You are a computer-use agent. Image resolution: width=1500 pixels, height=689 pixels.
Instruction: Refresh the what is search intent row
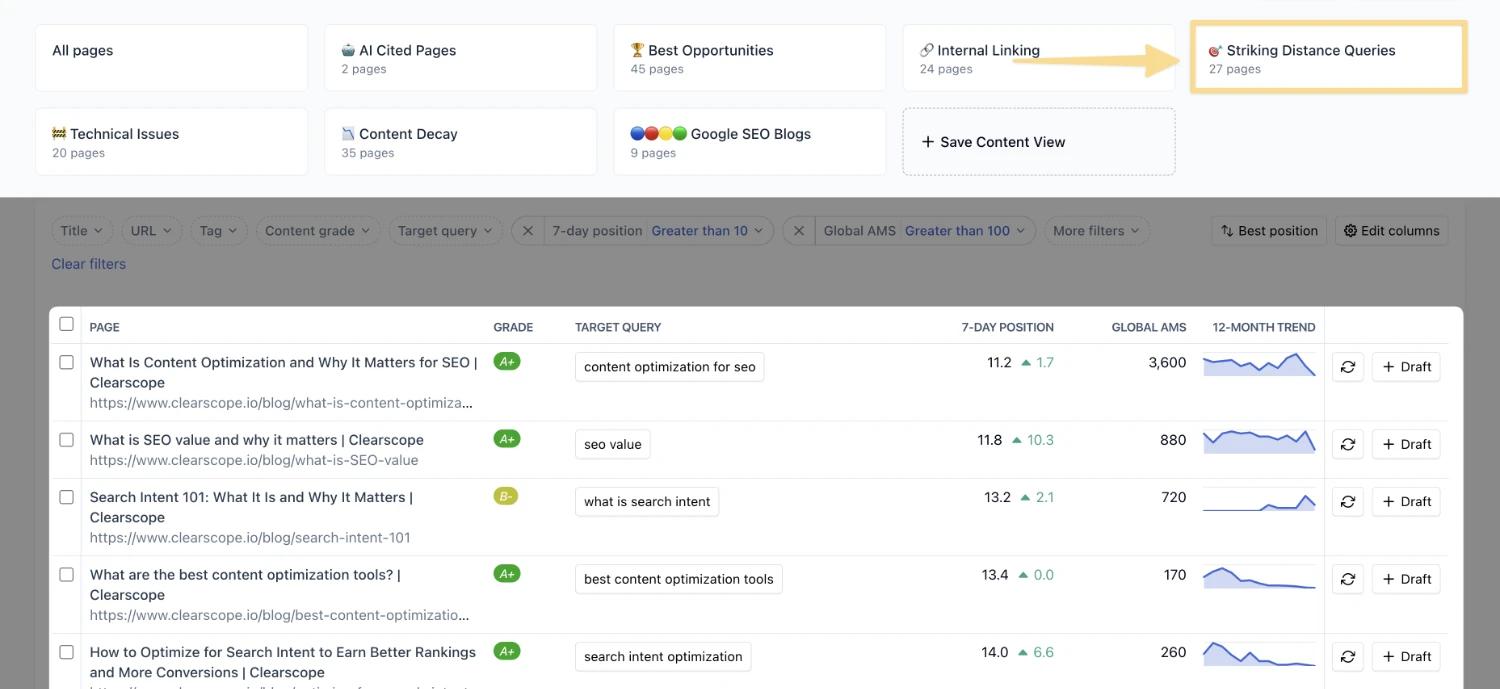pyautogui.click(x=1347, y=502)
